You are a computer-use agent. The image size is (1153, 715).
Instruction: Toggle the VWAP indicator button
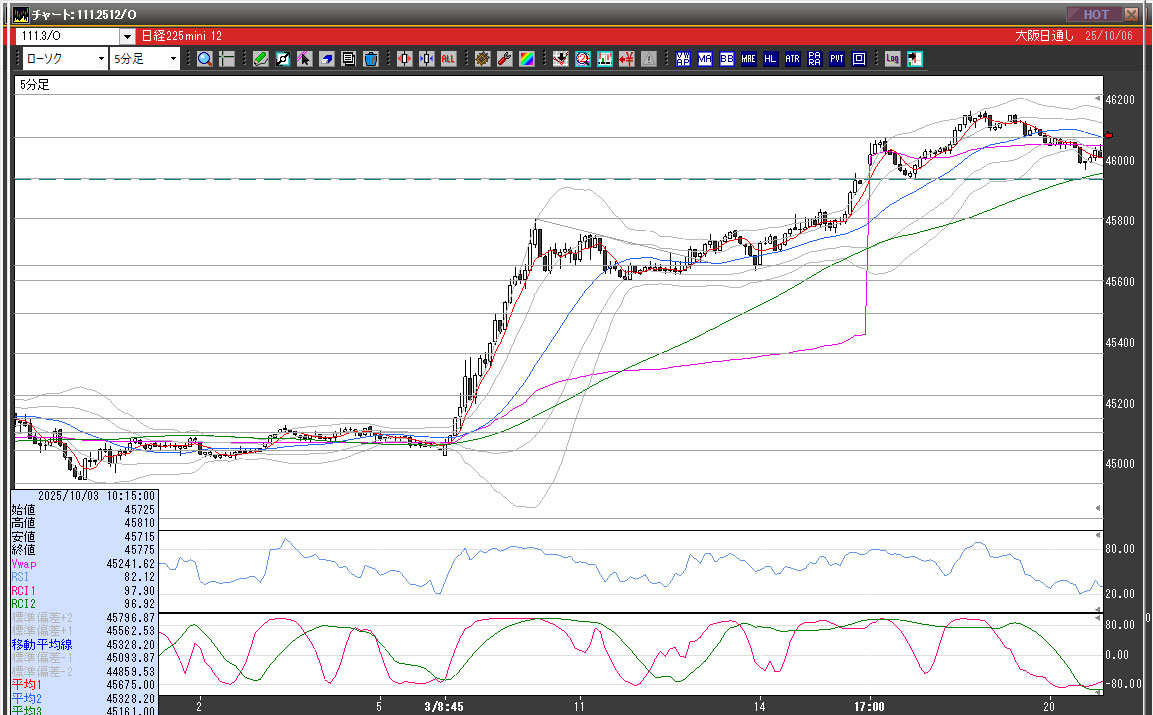683,59
